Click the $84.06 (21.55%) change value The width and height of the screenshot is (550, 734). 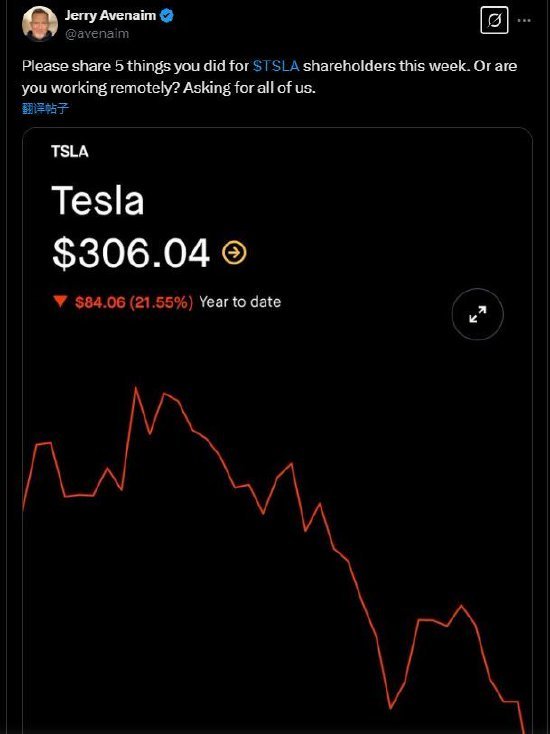point(134,302)
